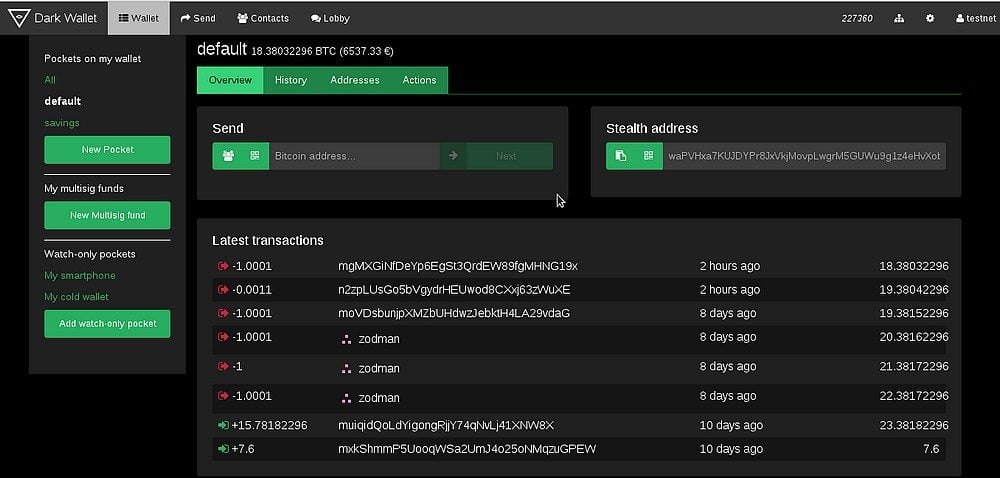Viewport: 1000px width, 478px height.
Task: Click QR scan icon in Send box
Action: coord(255,156)
